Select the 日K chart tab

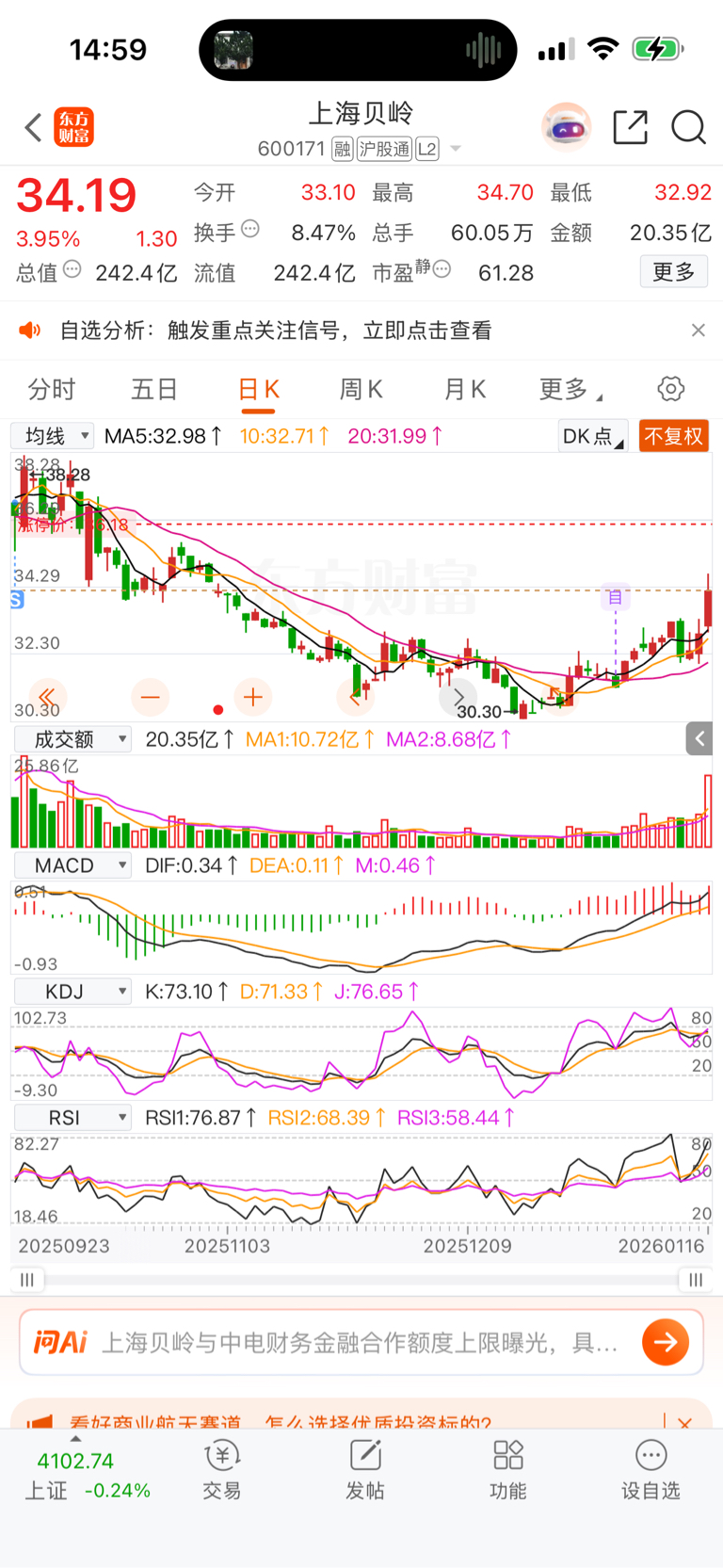pos(258,390)
